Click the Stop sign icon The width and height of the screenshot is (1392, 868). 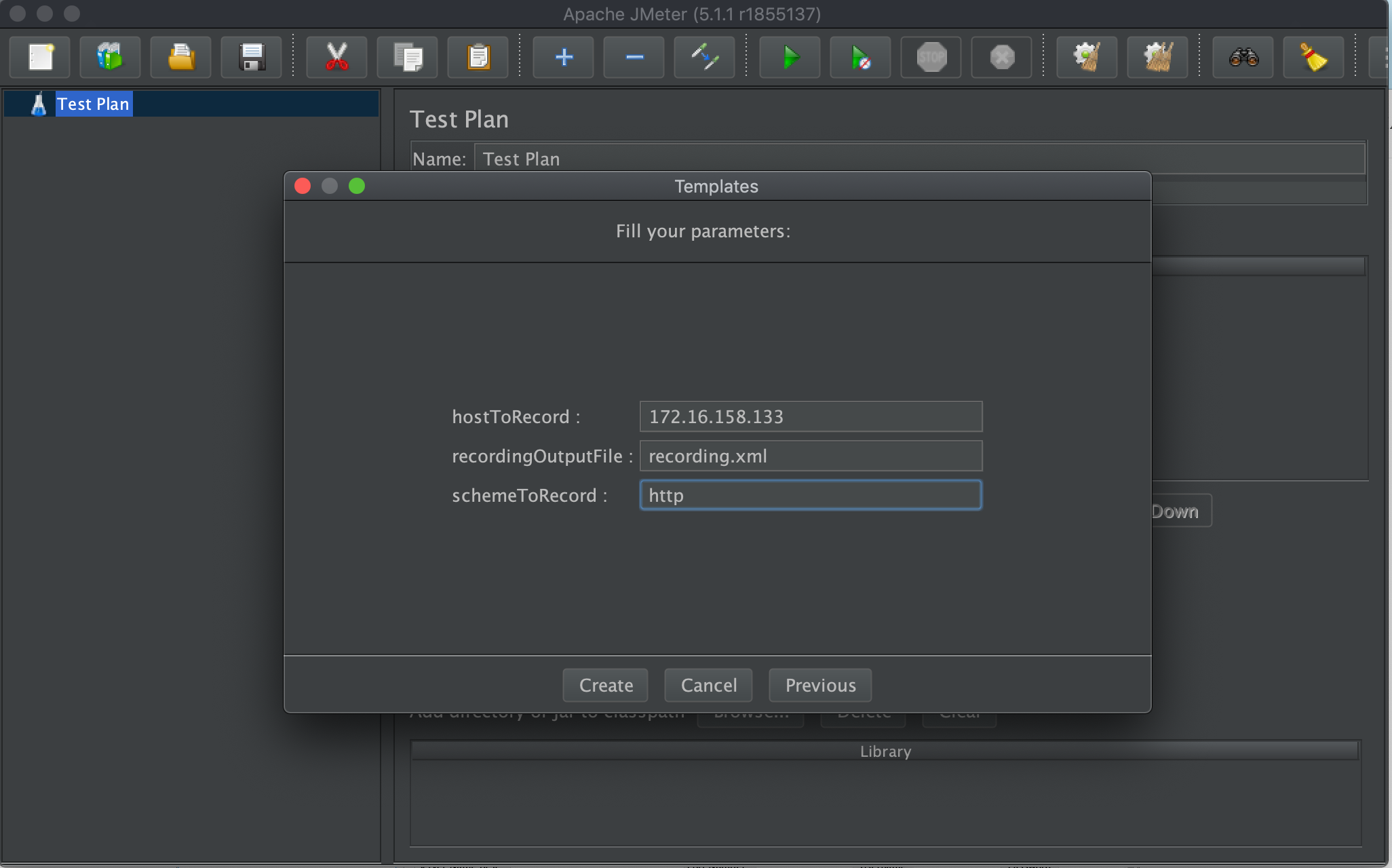pyautogui.click(x=931, y=57)
